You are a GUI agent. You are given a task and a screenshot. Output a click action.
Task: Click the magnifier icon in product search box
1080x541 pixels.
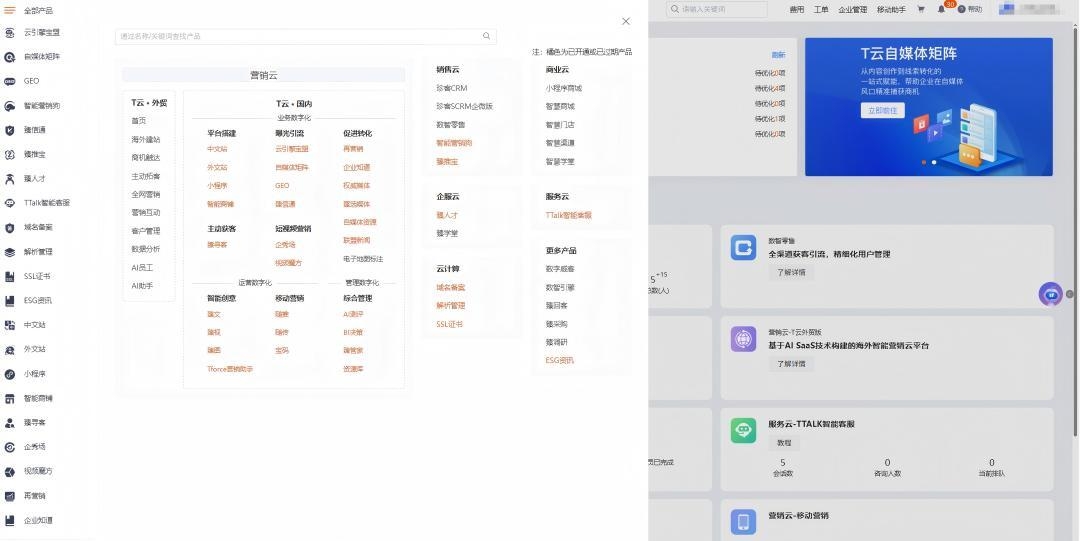(x=486, y=36)
